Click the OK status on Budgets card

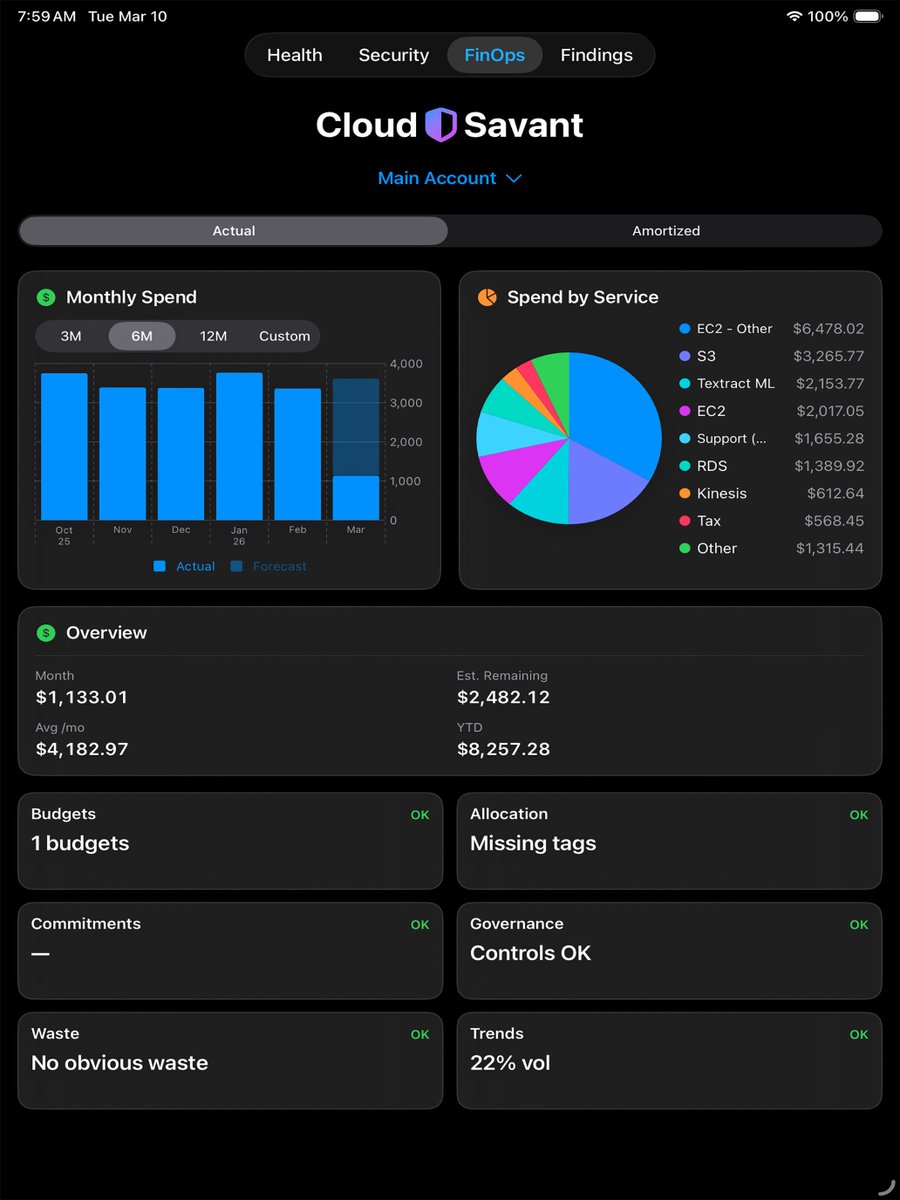420,815
